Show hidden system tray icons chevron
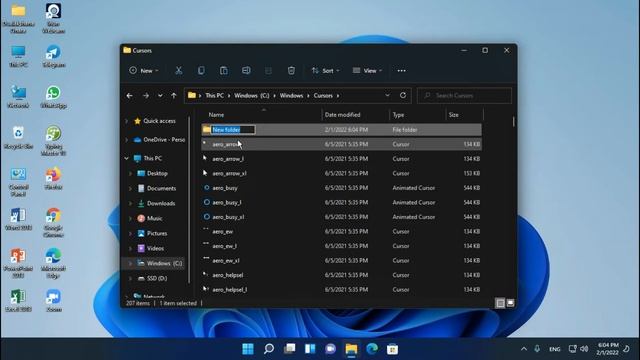 coord(524,349)
